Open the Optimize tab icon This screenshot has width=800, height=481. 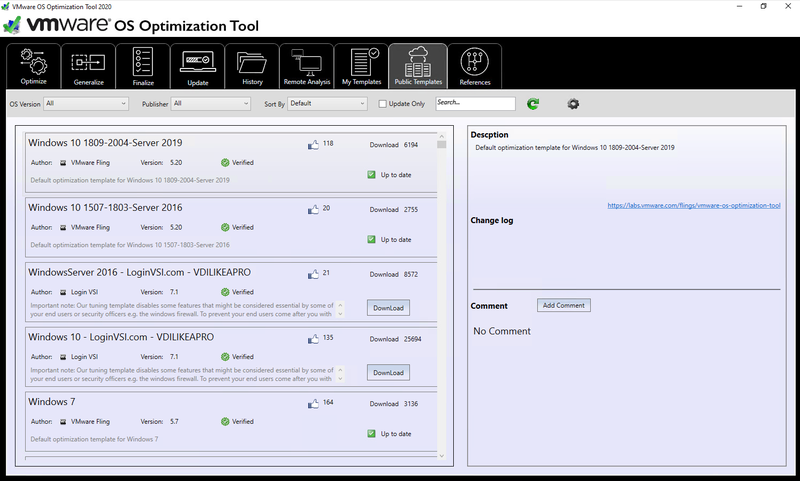pos(33,62)
